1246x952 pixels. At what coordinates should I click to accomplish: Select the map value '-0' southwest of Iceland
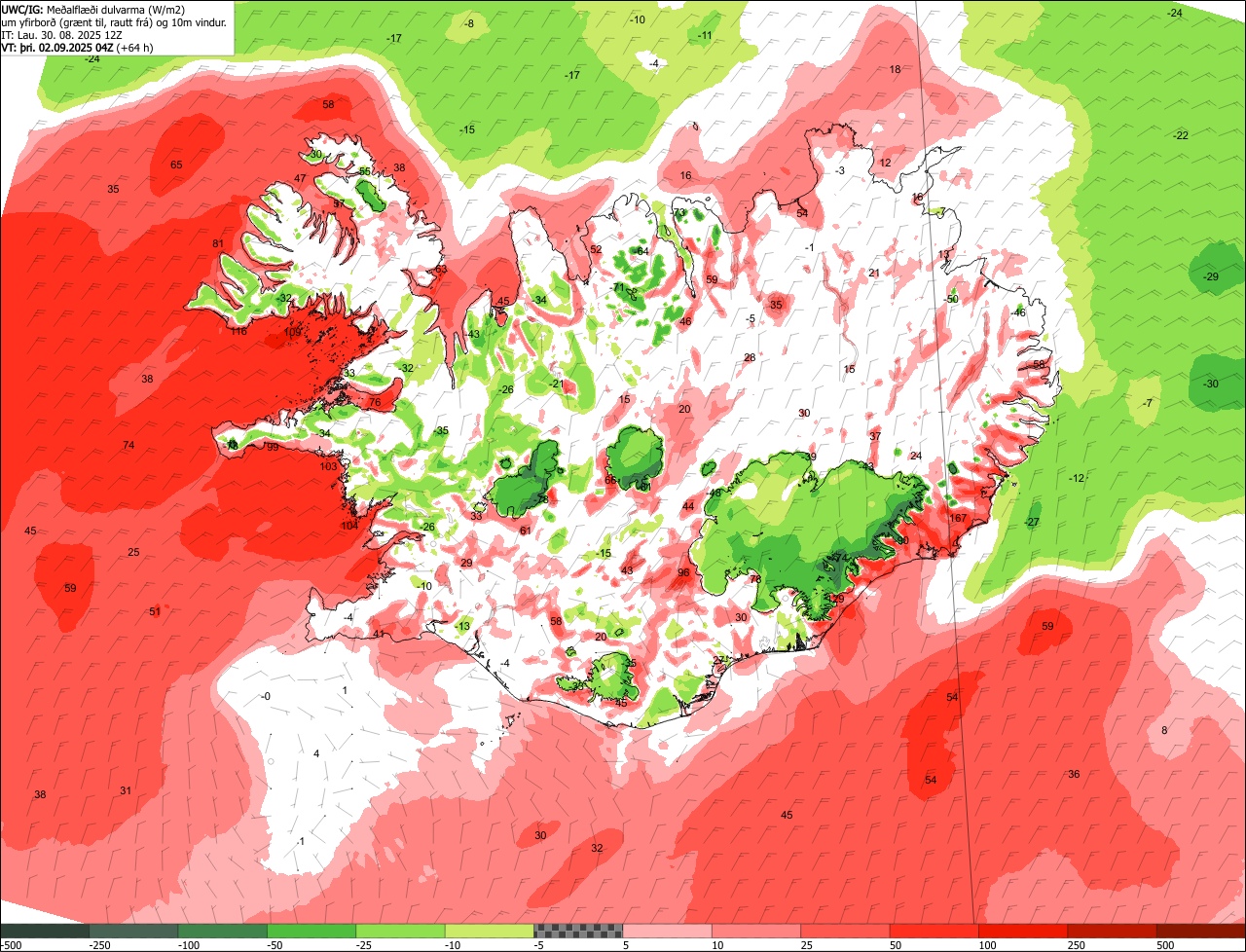tap(266, 696)
